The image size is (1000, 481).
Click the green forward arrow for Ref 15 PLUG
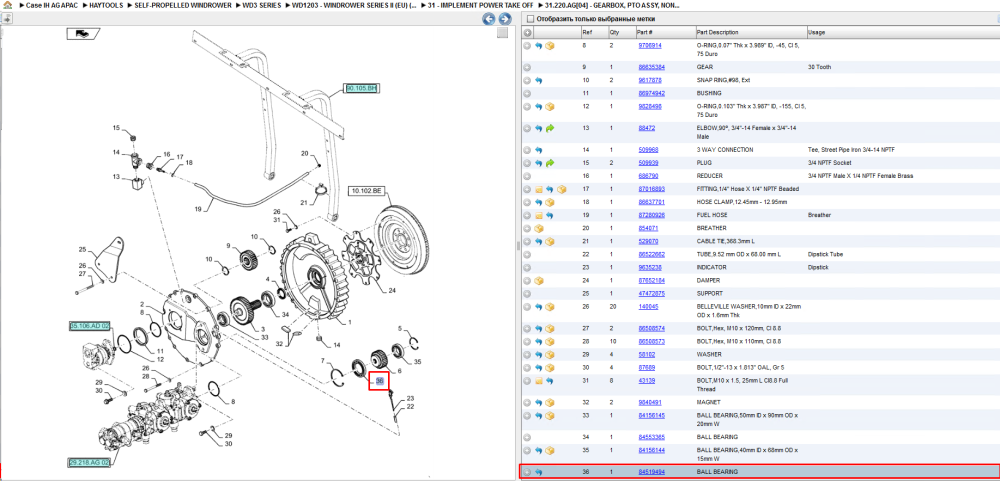point(550,163)
